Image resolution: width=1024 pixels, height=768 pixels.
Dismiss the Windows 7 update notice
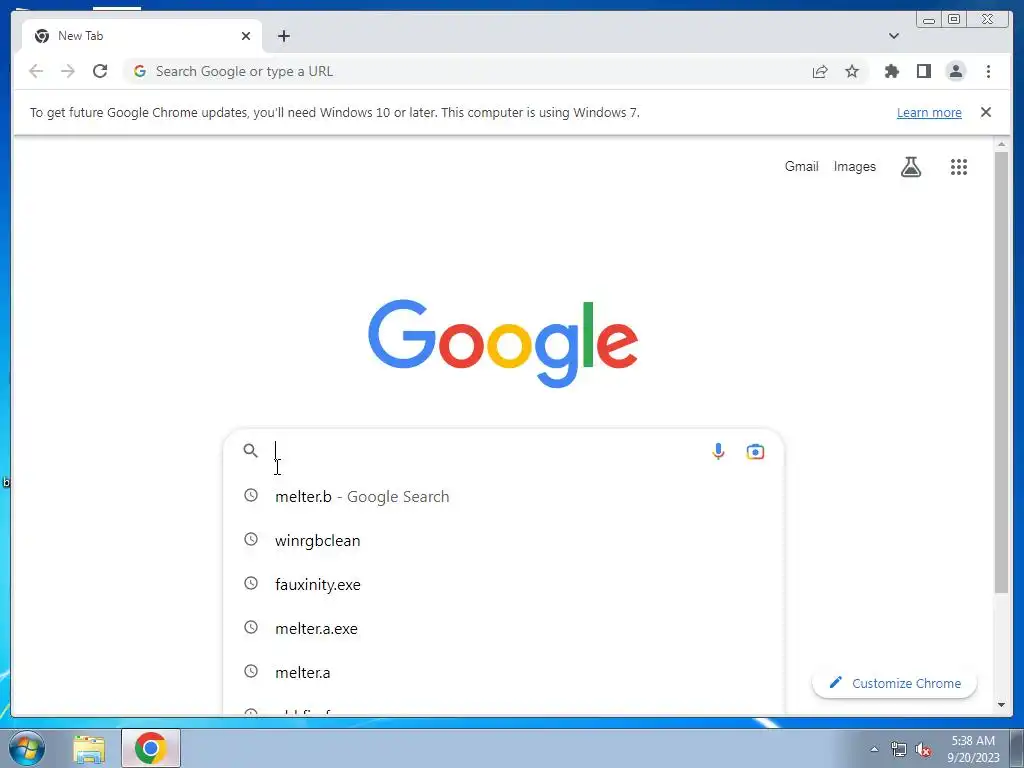pos(985,112)
